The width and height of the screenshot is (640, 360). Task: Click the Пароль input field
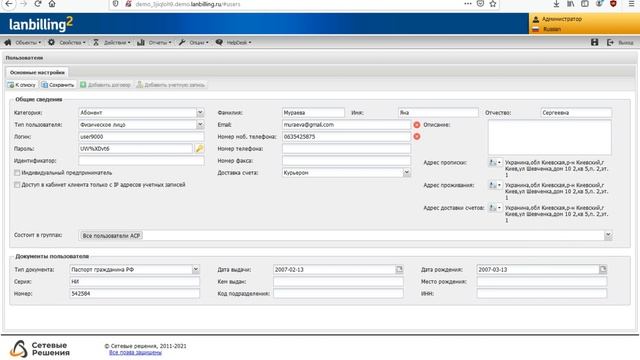[x=136, y=149]
